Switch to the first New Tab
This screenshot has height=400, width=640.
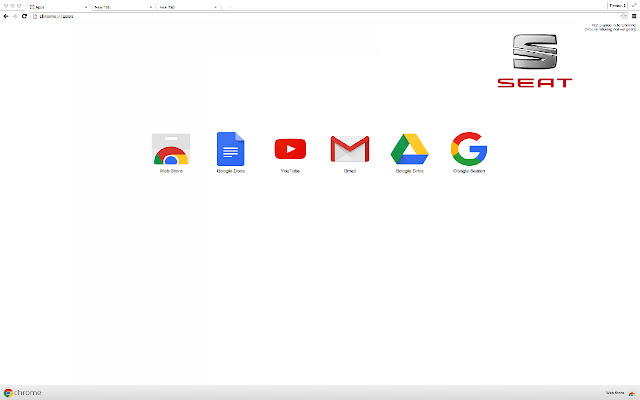(122, 7)
